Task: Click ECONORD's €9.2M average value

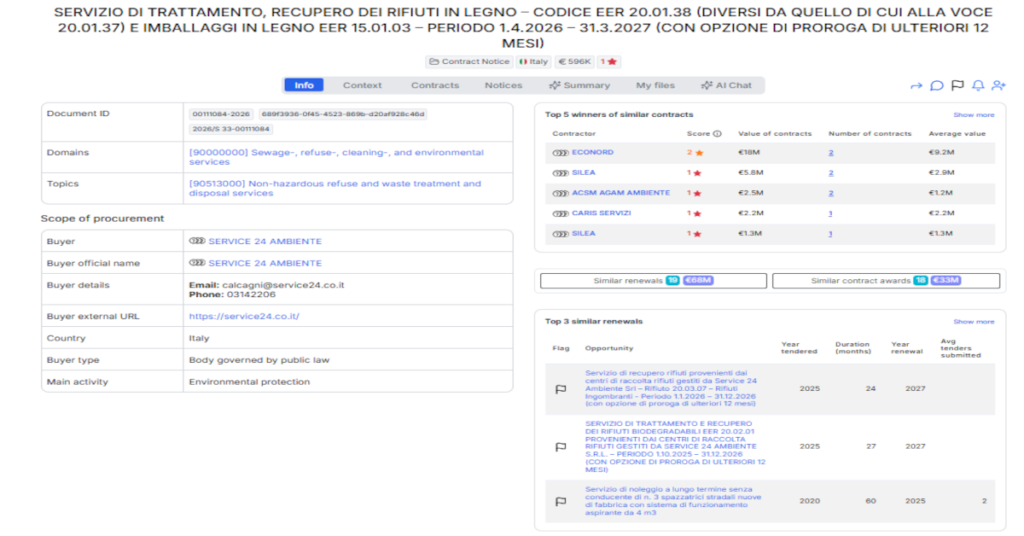Action: (941, 153)
